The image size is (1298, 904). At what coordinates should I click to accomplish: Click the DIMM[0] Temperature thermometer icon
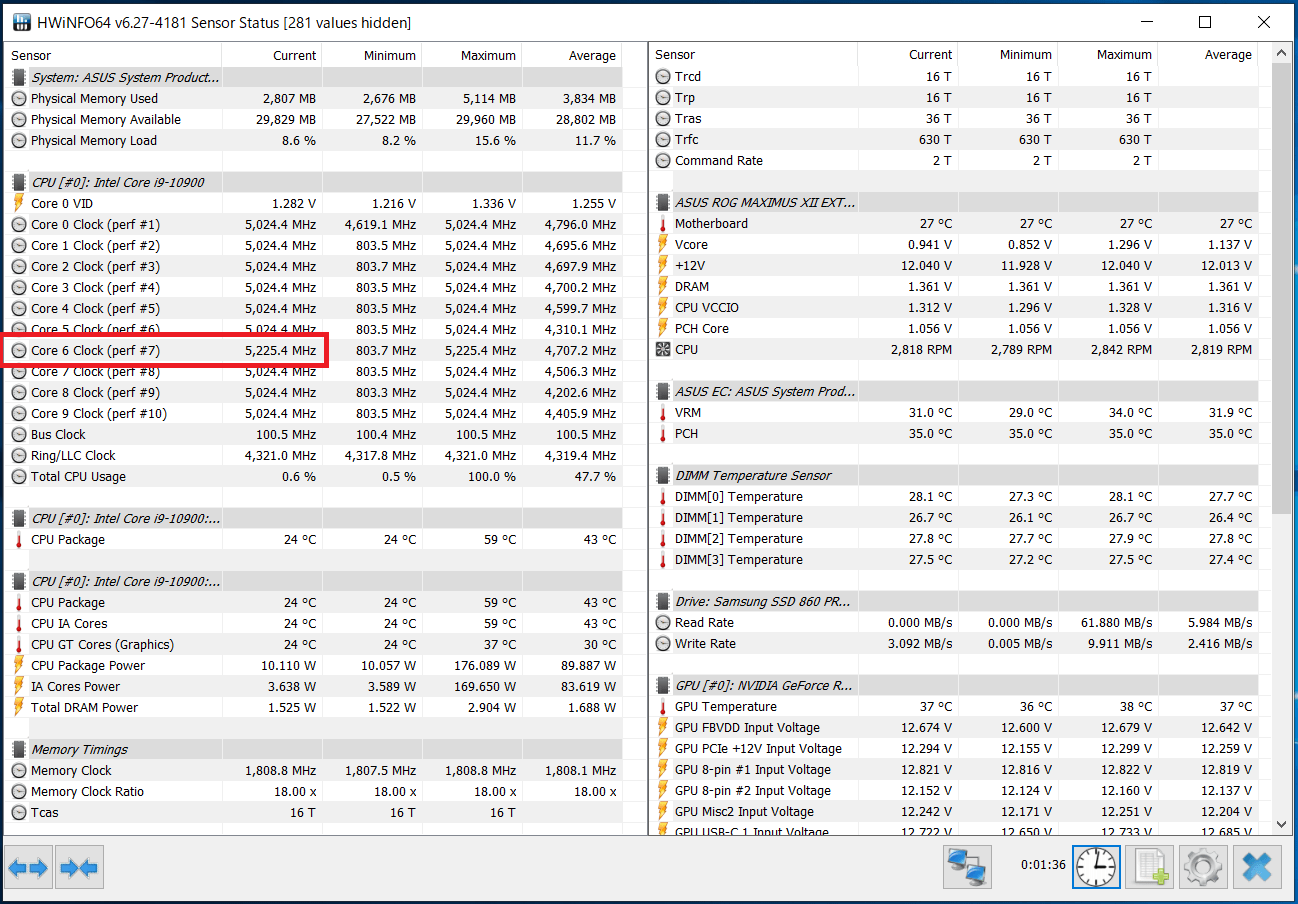click(662, 496)
